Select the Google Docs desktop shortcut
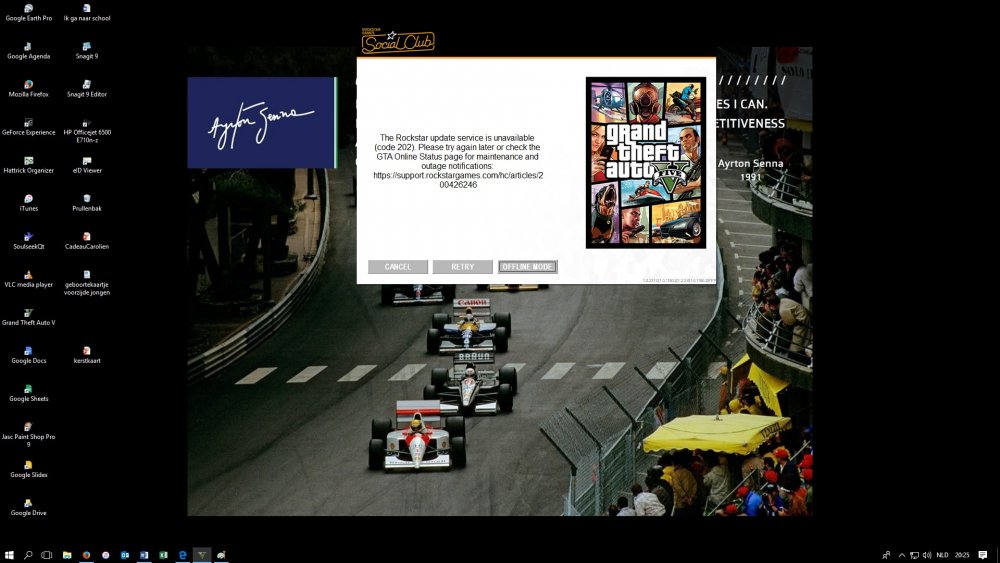 coord(29,355)
